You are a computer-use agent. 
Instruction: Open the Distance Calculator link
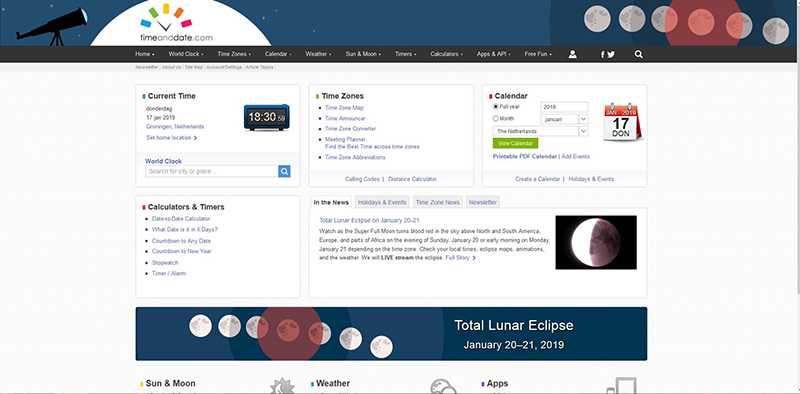[x=412, y=179]
